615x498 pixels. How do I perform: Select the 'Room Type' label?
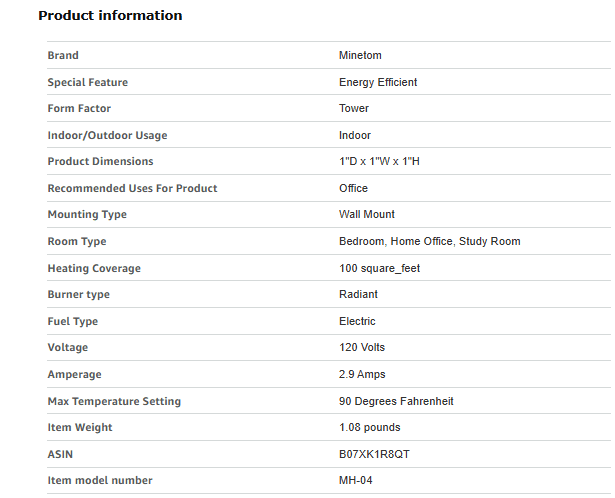tap(77, 242)
